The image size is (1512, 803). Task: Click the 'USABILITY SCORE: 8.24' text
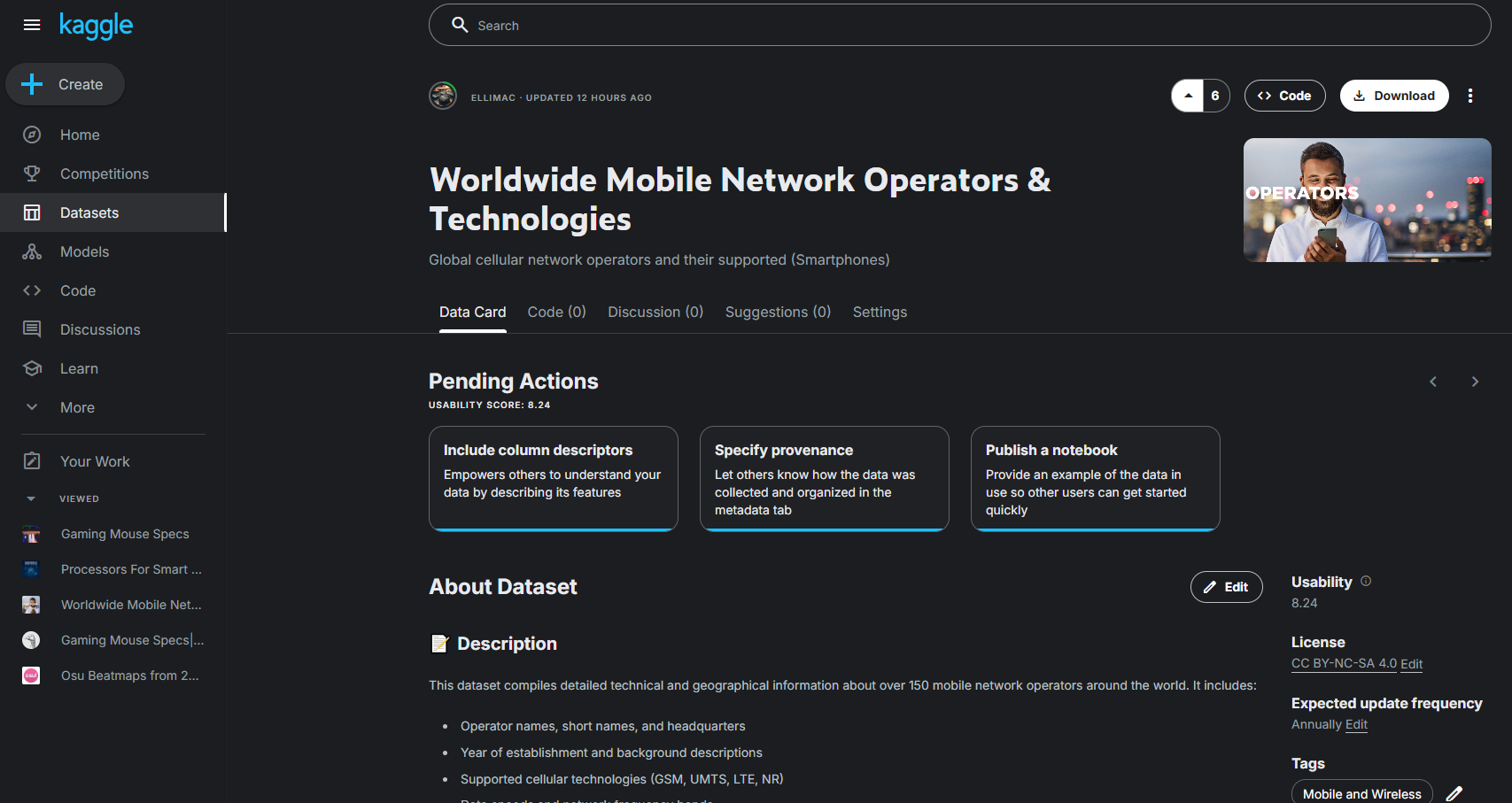[490, 405]
